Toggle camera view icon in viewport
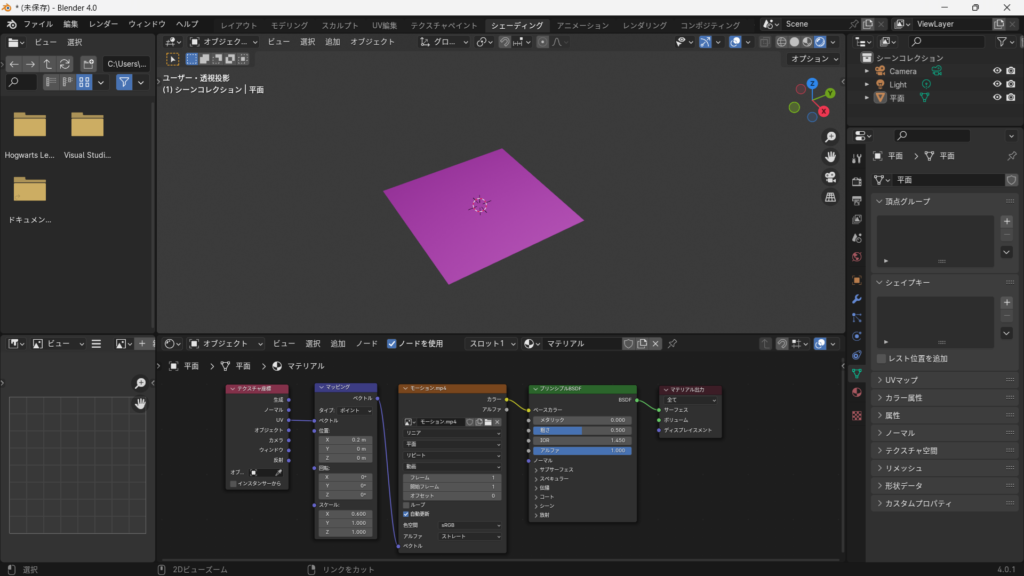Screen dimensions: 1024x576 (x=830, y=177)
